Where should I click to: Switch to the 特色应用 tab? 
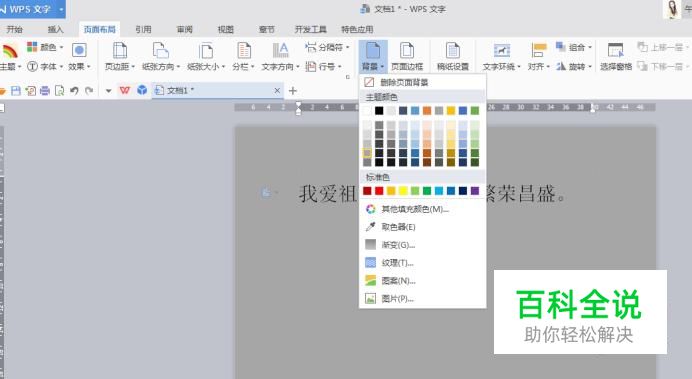click(x=357, y=30)
